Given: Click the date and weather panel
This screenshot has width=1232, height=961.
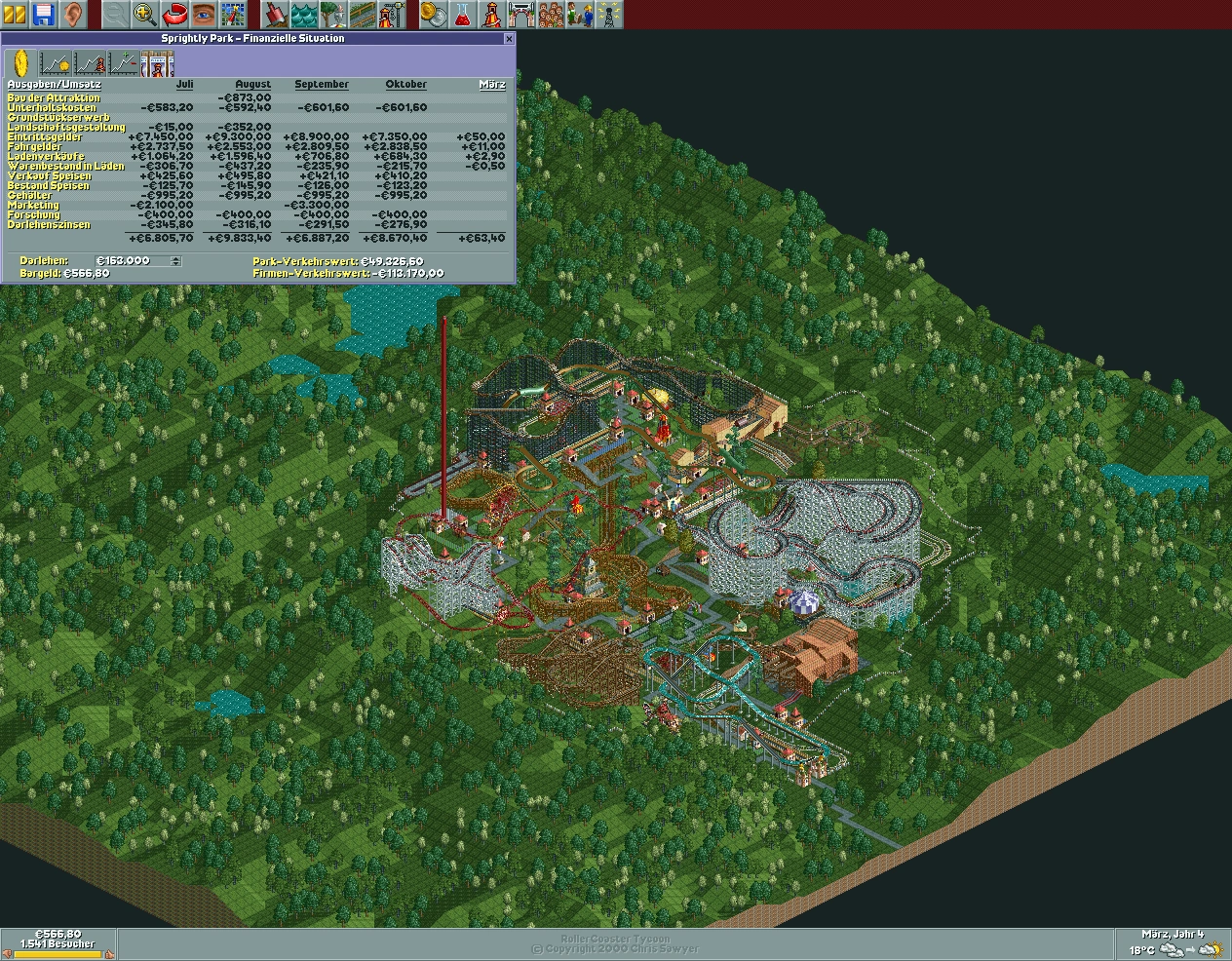Looking at the screenshot, I should (x=1173, y=942).
